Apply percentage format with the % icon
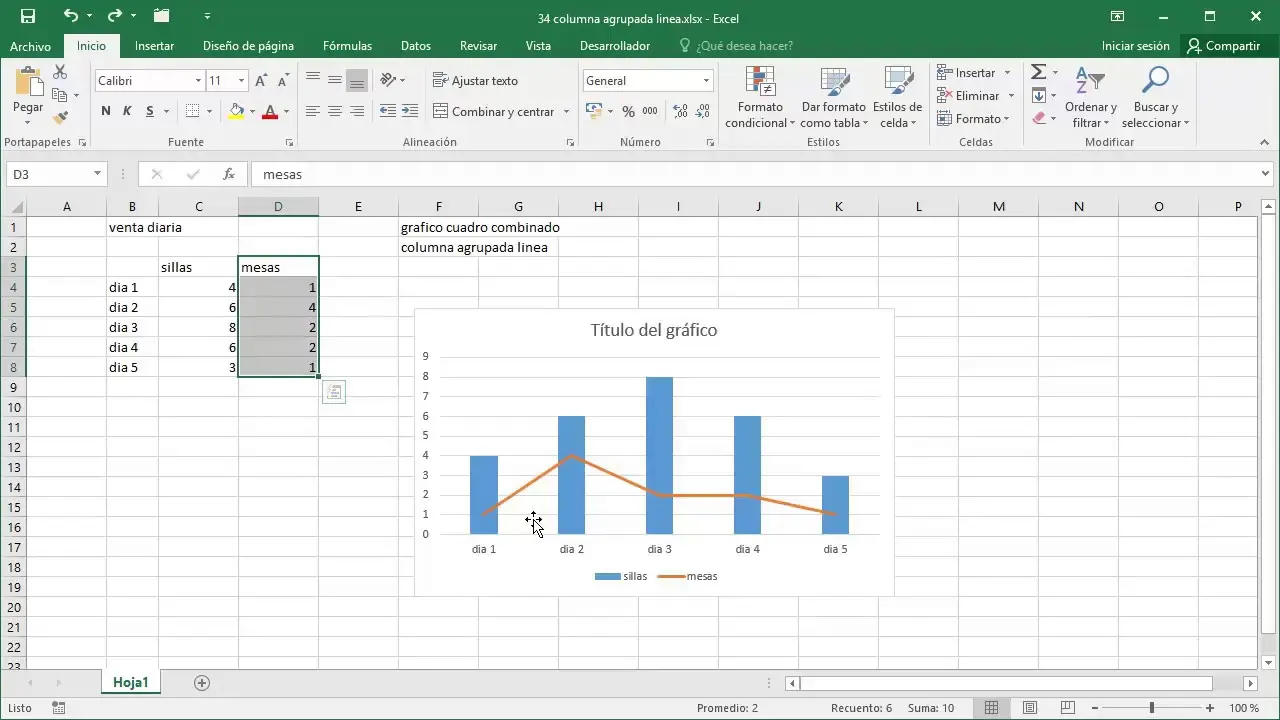Image resolution: width=1280 pixels, height=720 pixels. (628, 111)
